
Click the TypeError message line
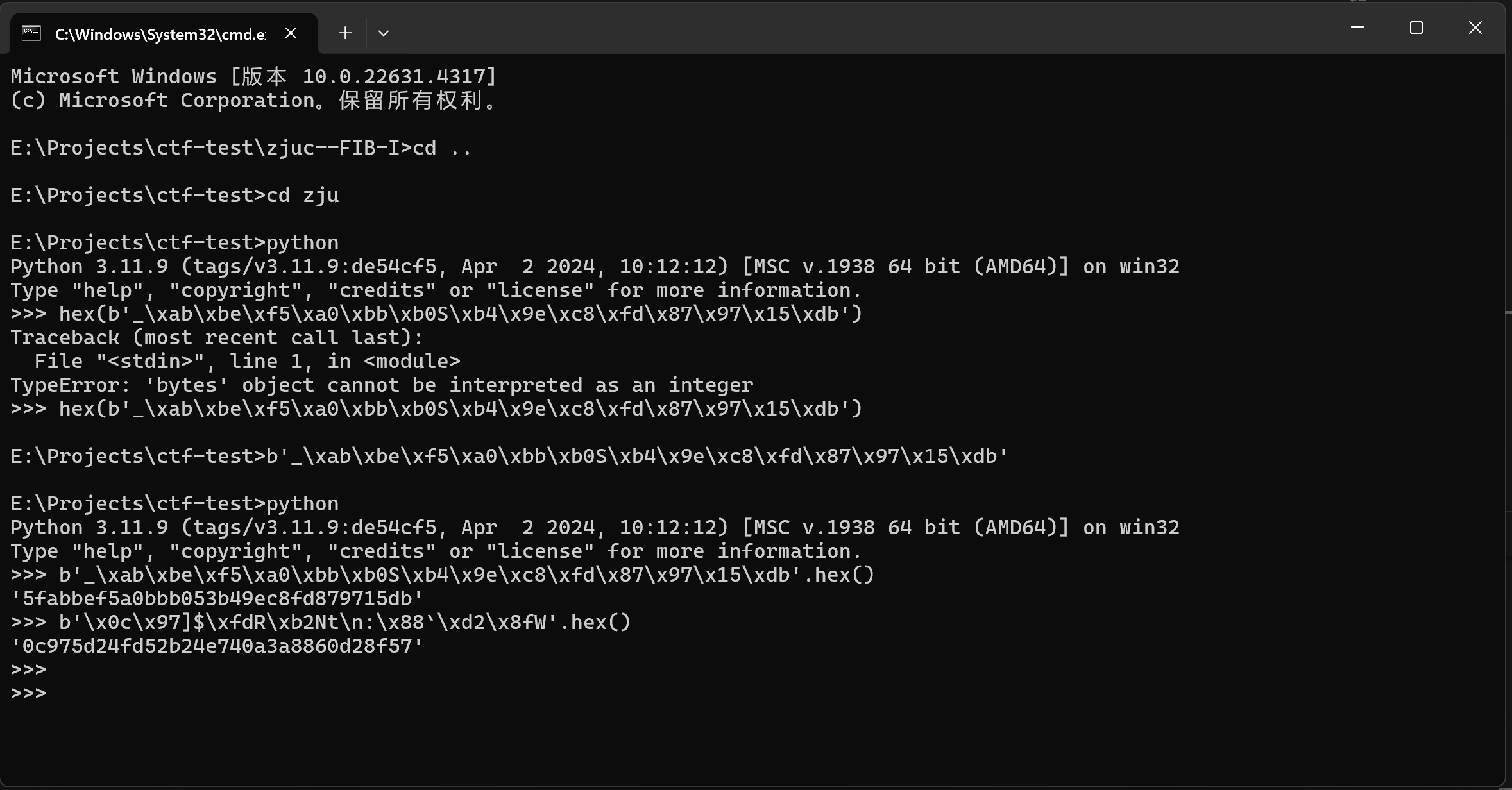pos(382,385)
